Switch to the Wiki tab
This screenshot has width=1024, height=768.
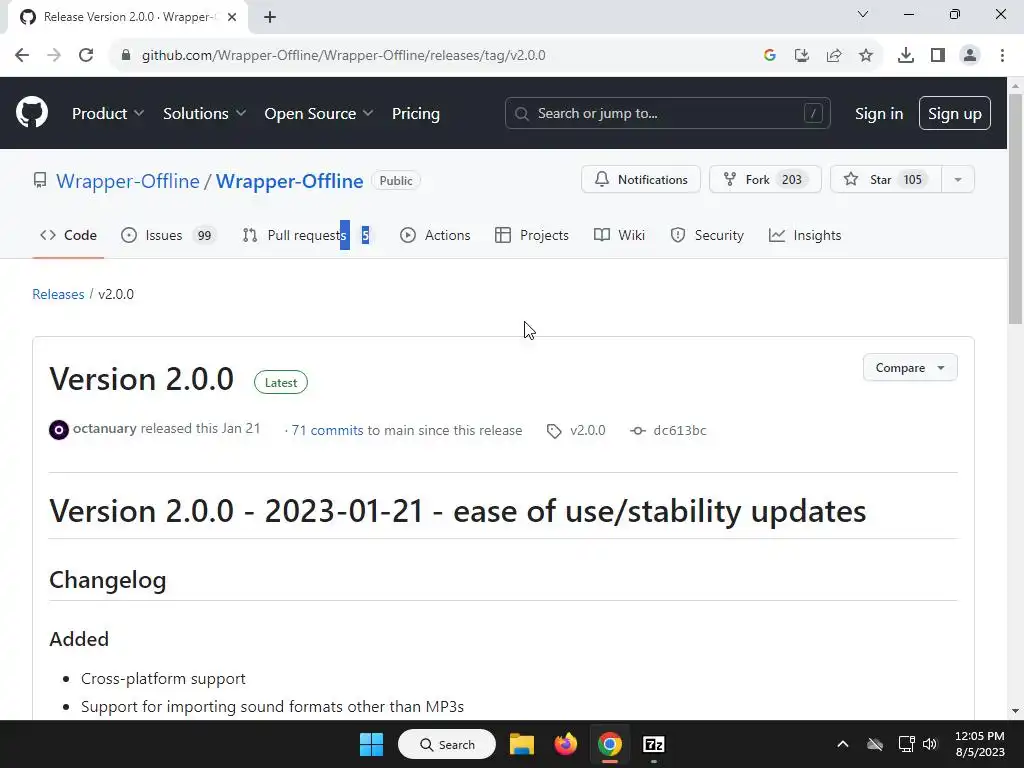(620, 235)
